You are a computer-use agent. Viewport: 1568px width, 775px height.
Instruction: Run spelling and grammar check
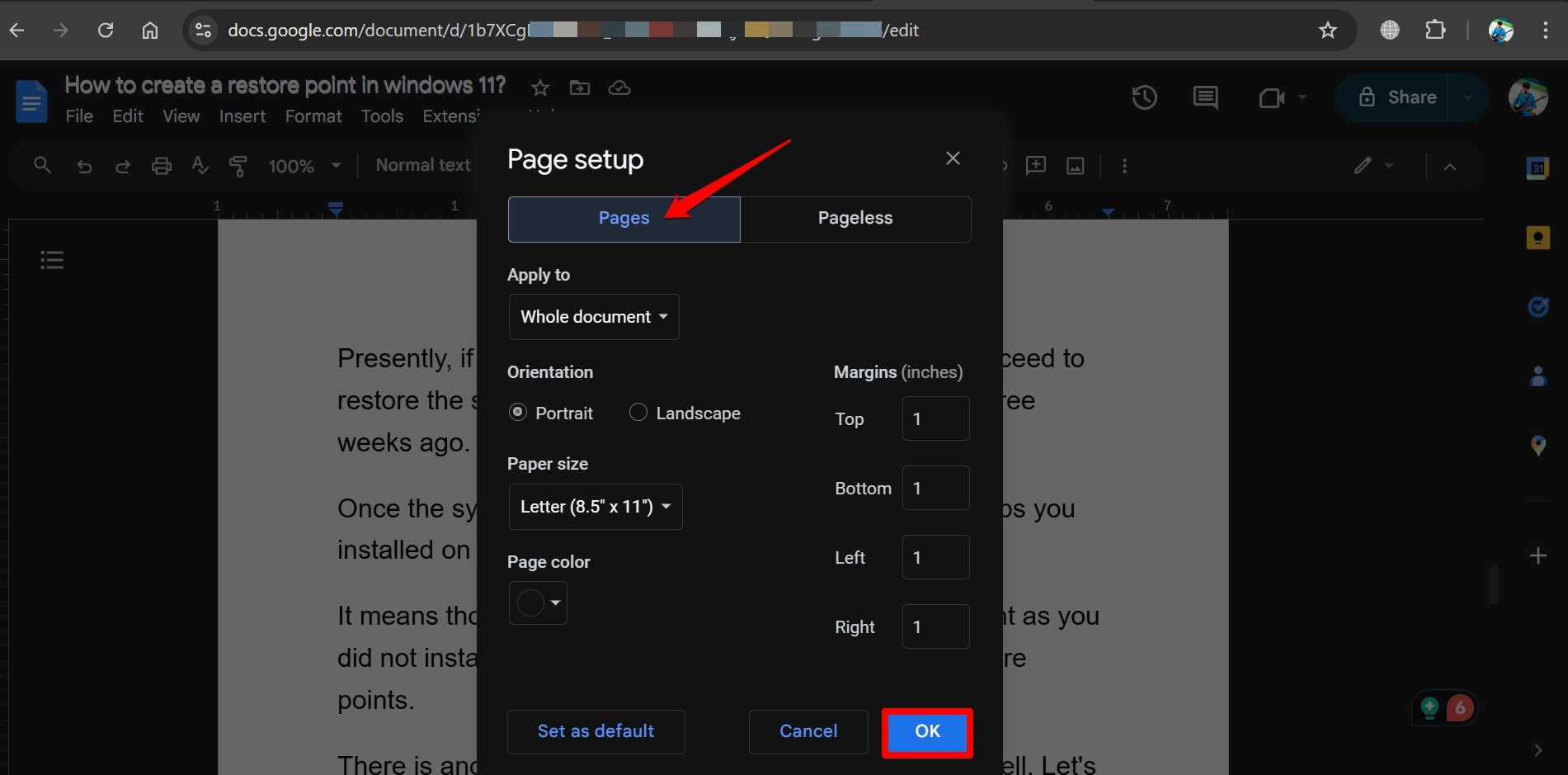(200, 166)
